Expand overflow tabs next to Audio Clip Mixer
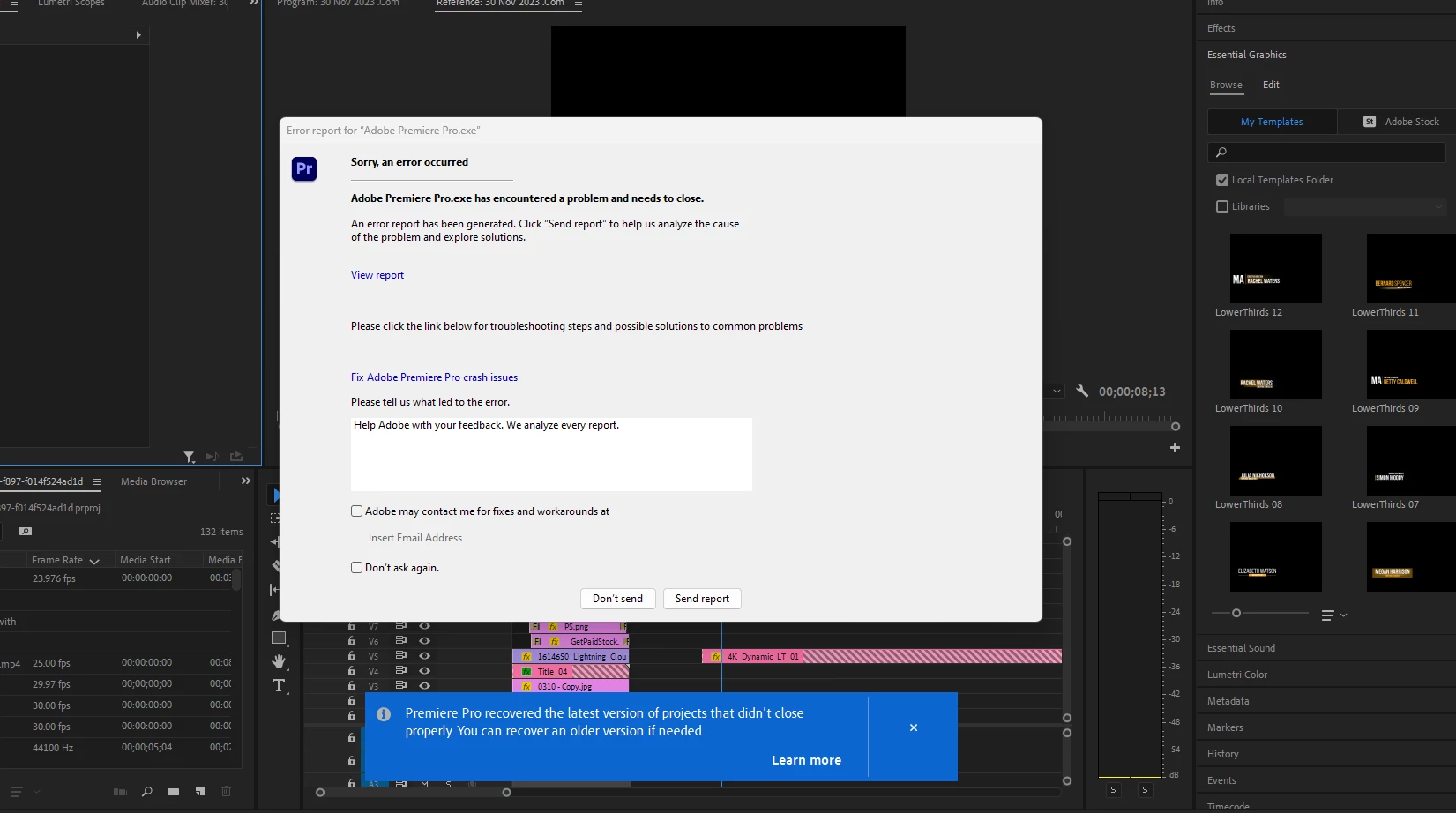 coord(254,4)
